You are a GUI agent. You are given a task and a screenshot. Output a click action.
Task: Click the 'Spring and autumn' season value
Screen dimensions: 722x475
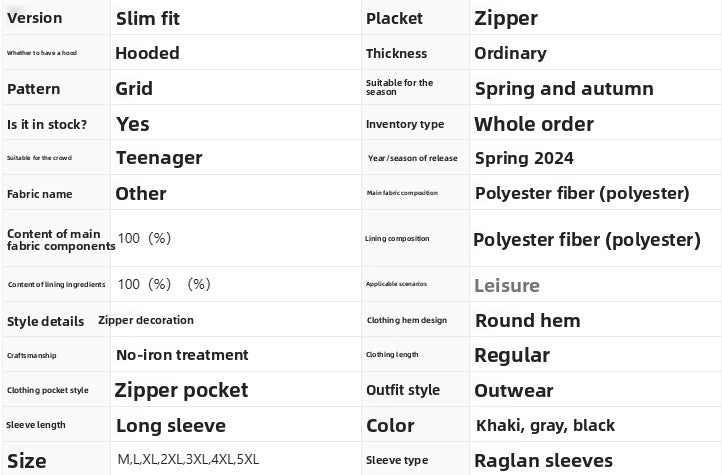(564, 88)
